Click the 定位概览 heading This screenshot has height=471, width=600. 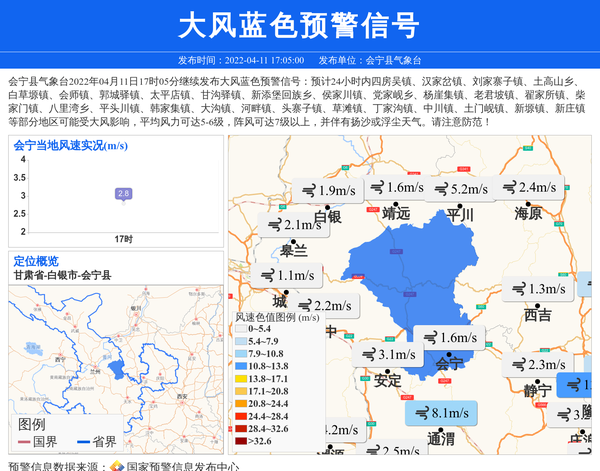coord(36,261)
